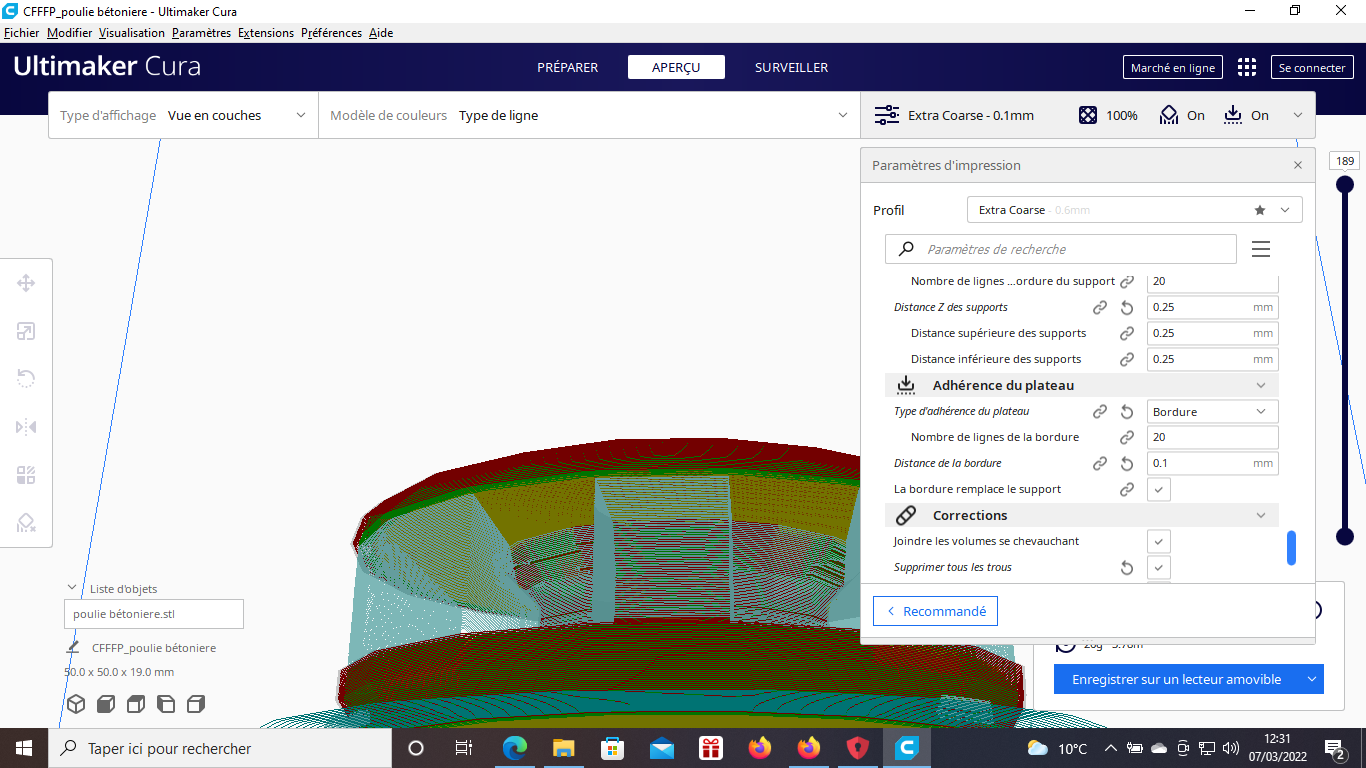Image resolution: width=1366 pixels, height=768 pixels.
Task: Open Cura from the Windows taskbar
Action: coord(907,748)
